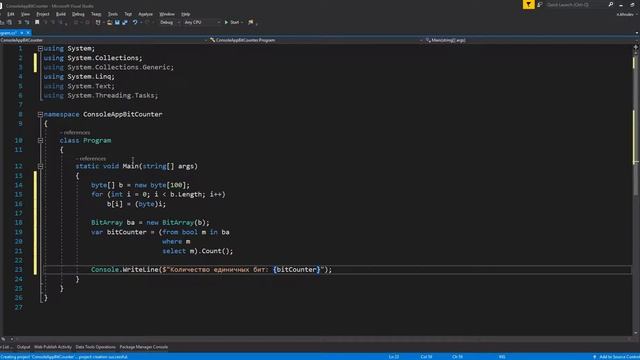Click the Quick Launch magnifier icon
This screenshot has width=640, height=360.
(611, 4)
